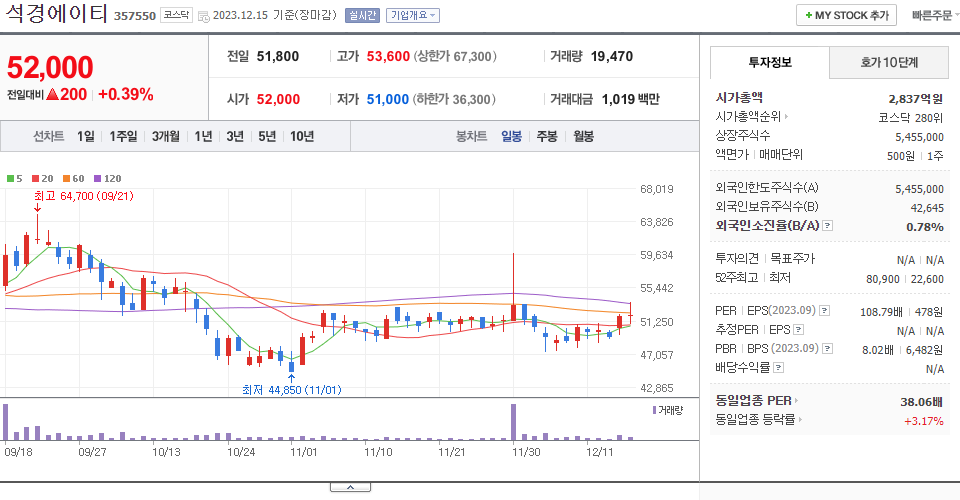Select 5년 line chart period
Image resolution: width=960 pixels, height=500 pixels.
267,136
